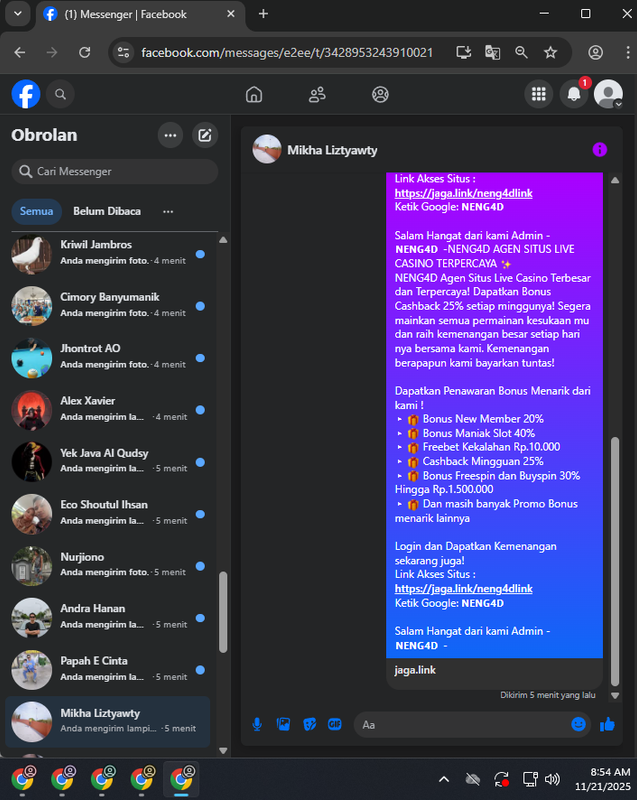637x800 pixels.
Task: Open Mikha Liztyawty profile from chat header
Action: (x=315, y=149)
